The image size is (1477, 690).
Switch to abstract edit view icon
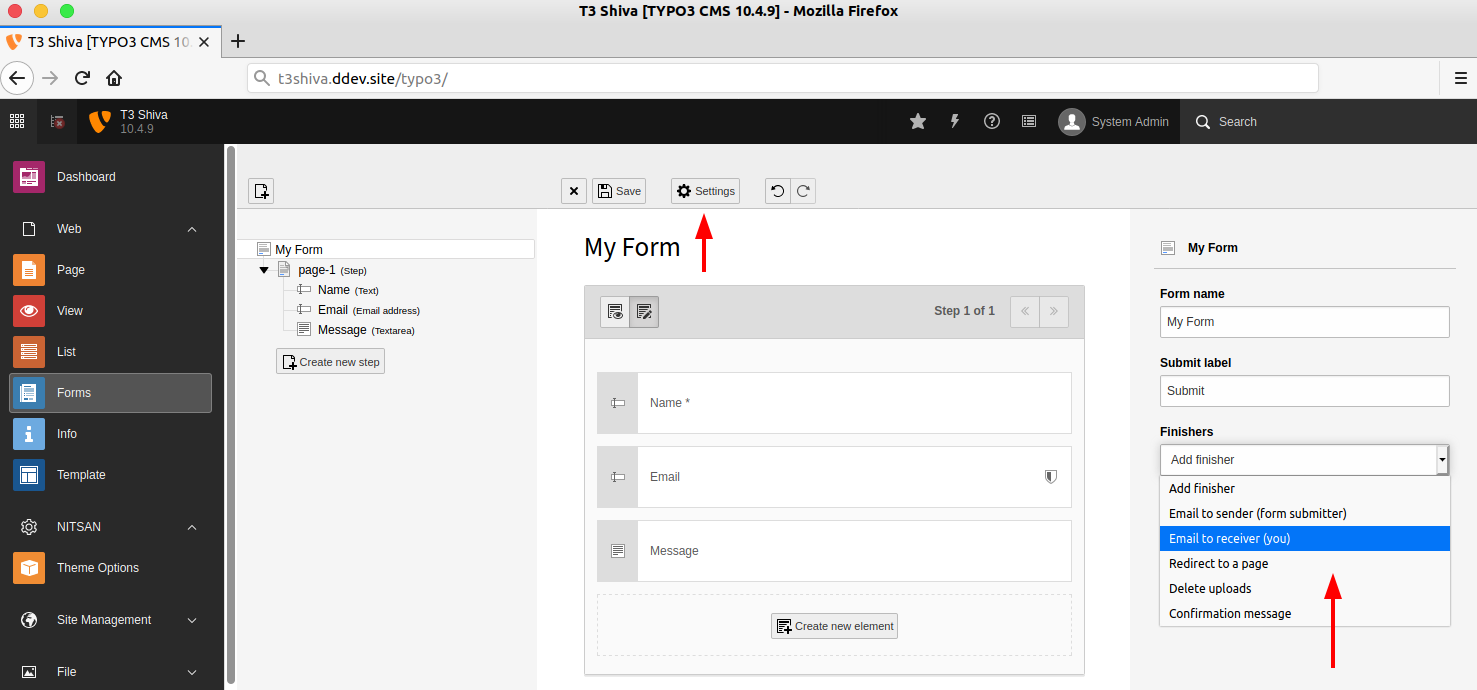click(644, 312)
